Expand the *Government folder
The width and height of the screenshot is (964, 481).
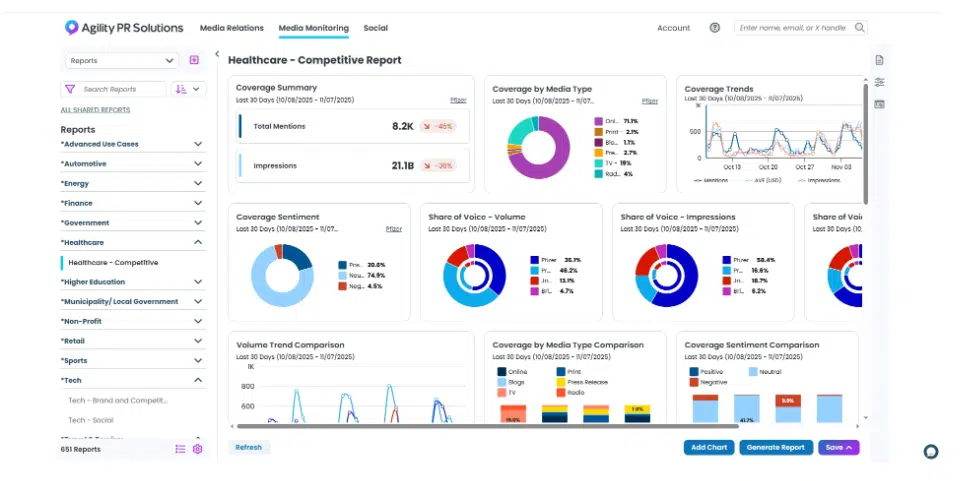198,223
